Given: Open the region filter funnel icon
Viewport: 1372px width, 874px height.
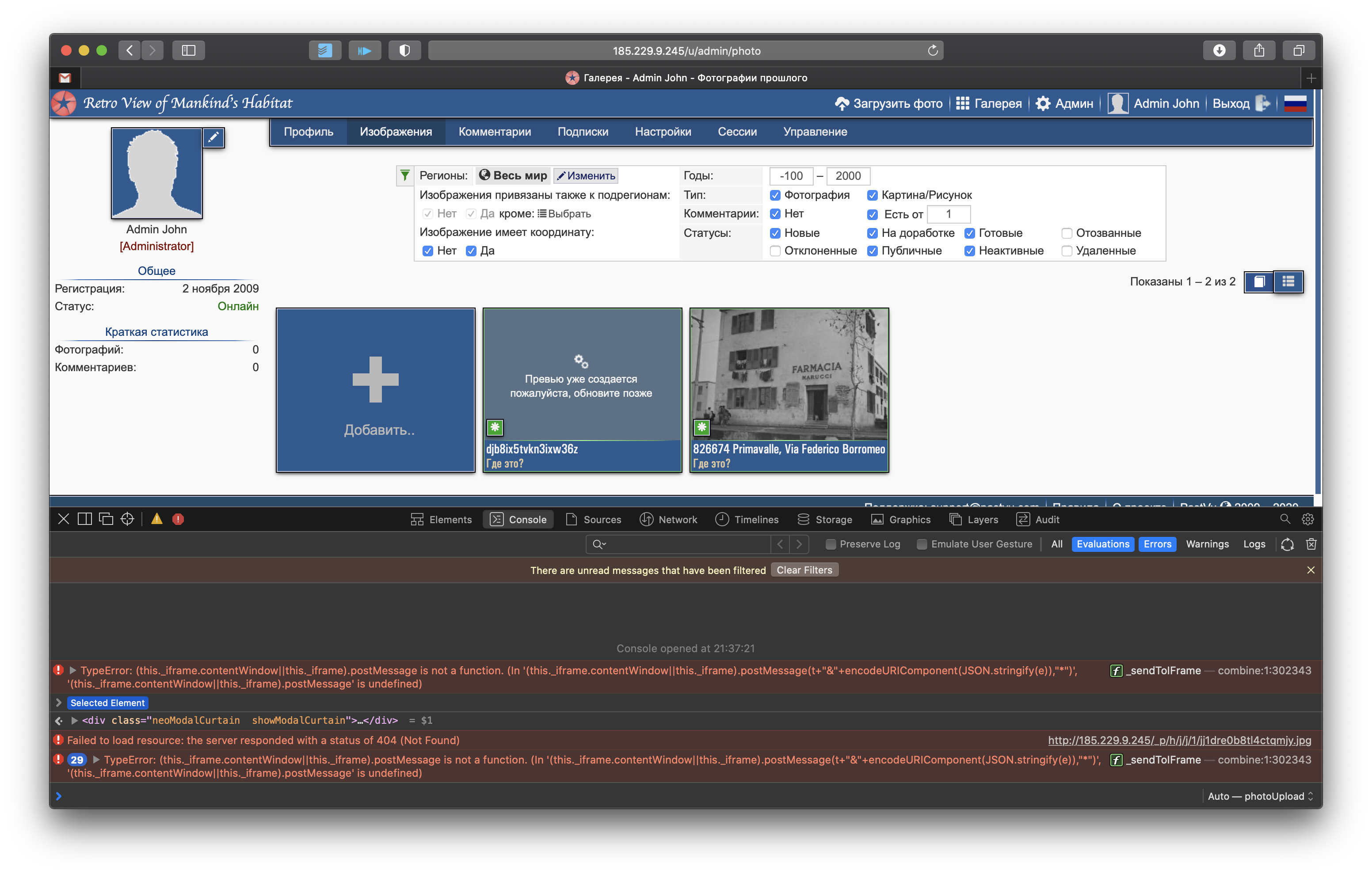Looking at the screenshot, I should 405,175.
